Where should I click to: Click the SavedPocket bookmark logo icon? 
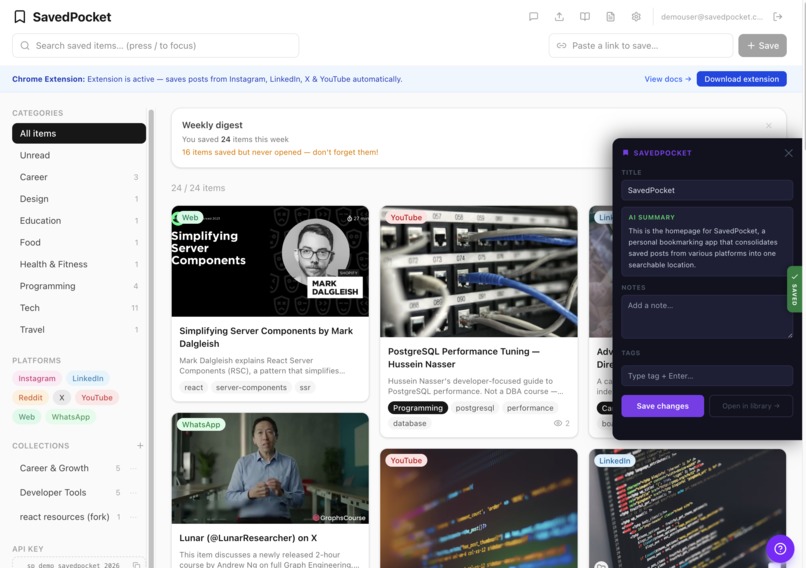pyautogui.click(x=20, y=17)
